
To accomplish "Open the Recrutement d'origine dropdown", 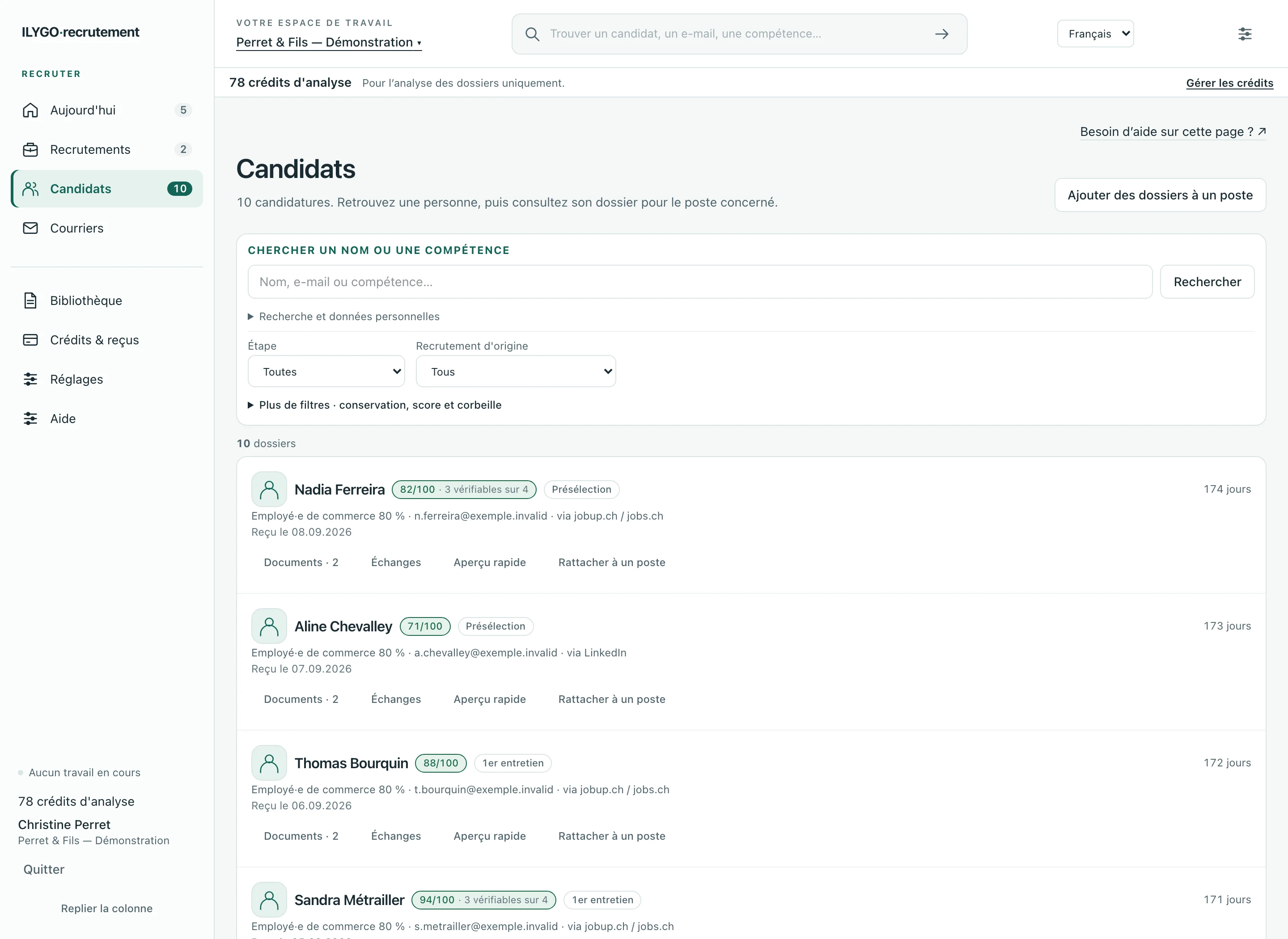I will point(516,372).
